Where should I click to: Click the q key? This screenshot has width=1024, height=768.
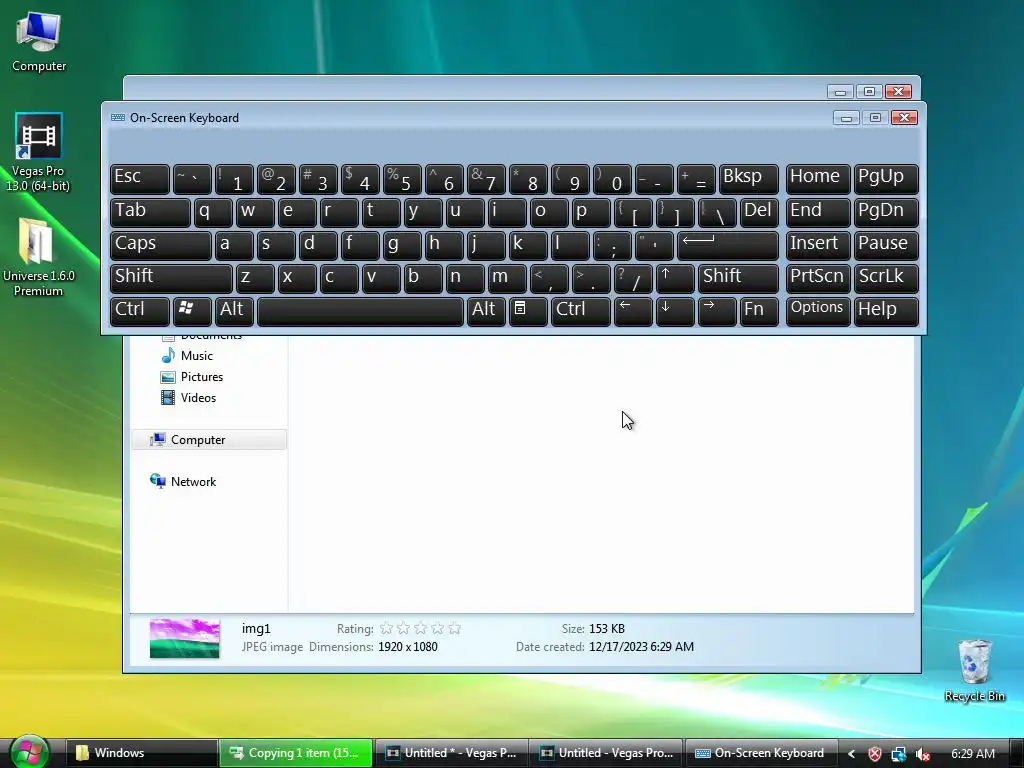[213, 212]
